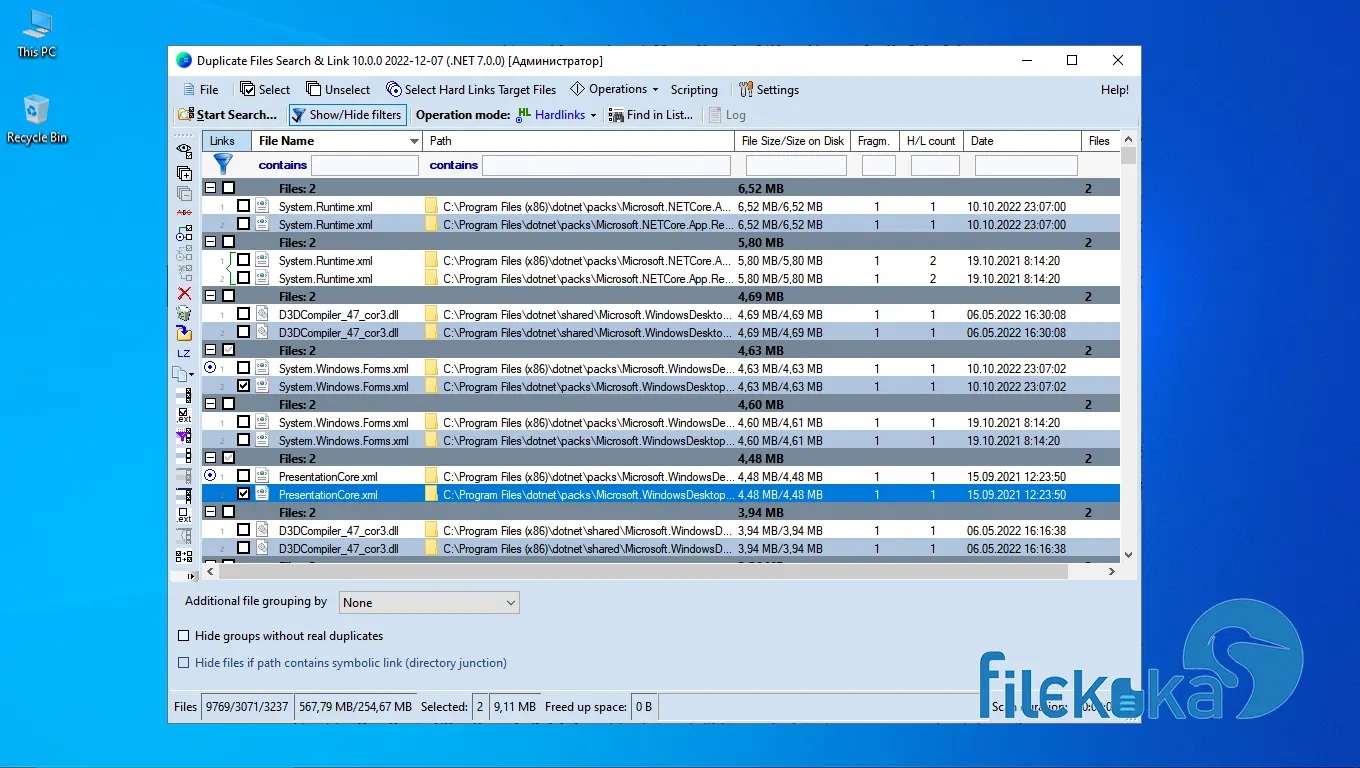Click horizontal scrollbar of file list
Screen dimensions: 1360x768
pyautogui.click(x=645, y=571)
